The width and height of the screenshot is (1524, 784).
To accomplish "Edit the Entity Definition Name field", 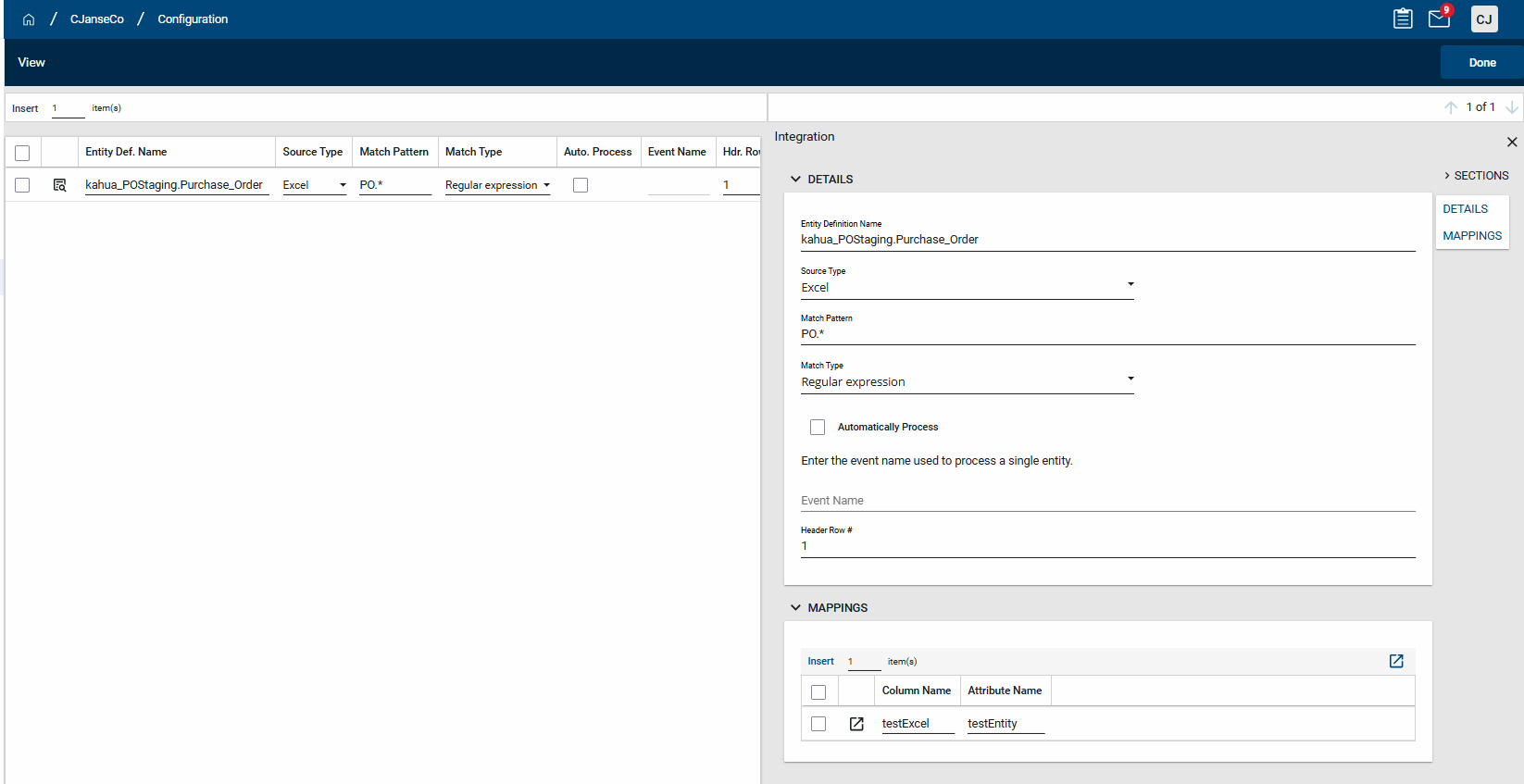I will 1108,240.
